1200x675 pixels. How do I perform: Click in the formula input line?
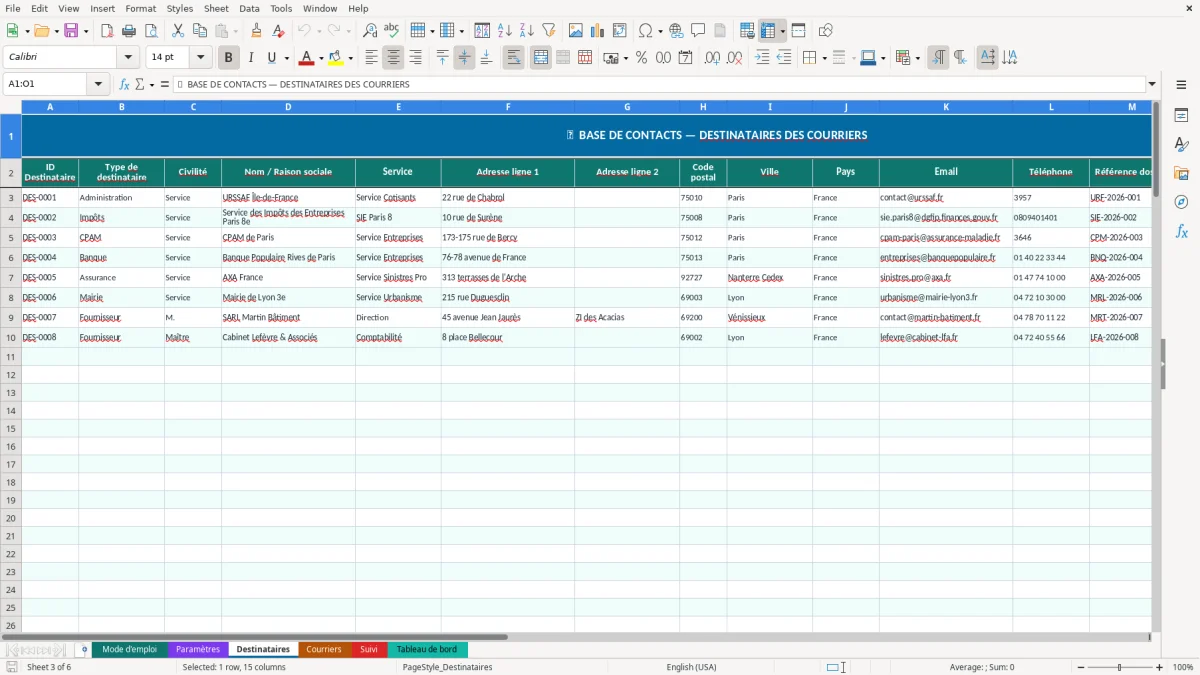660,84
